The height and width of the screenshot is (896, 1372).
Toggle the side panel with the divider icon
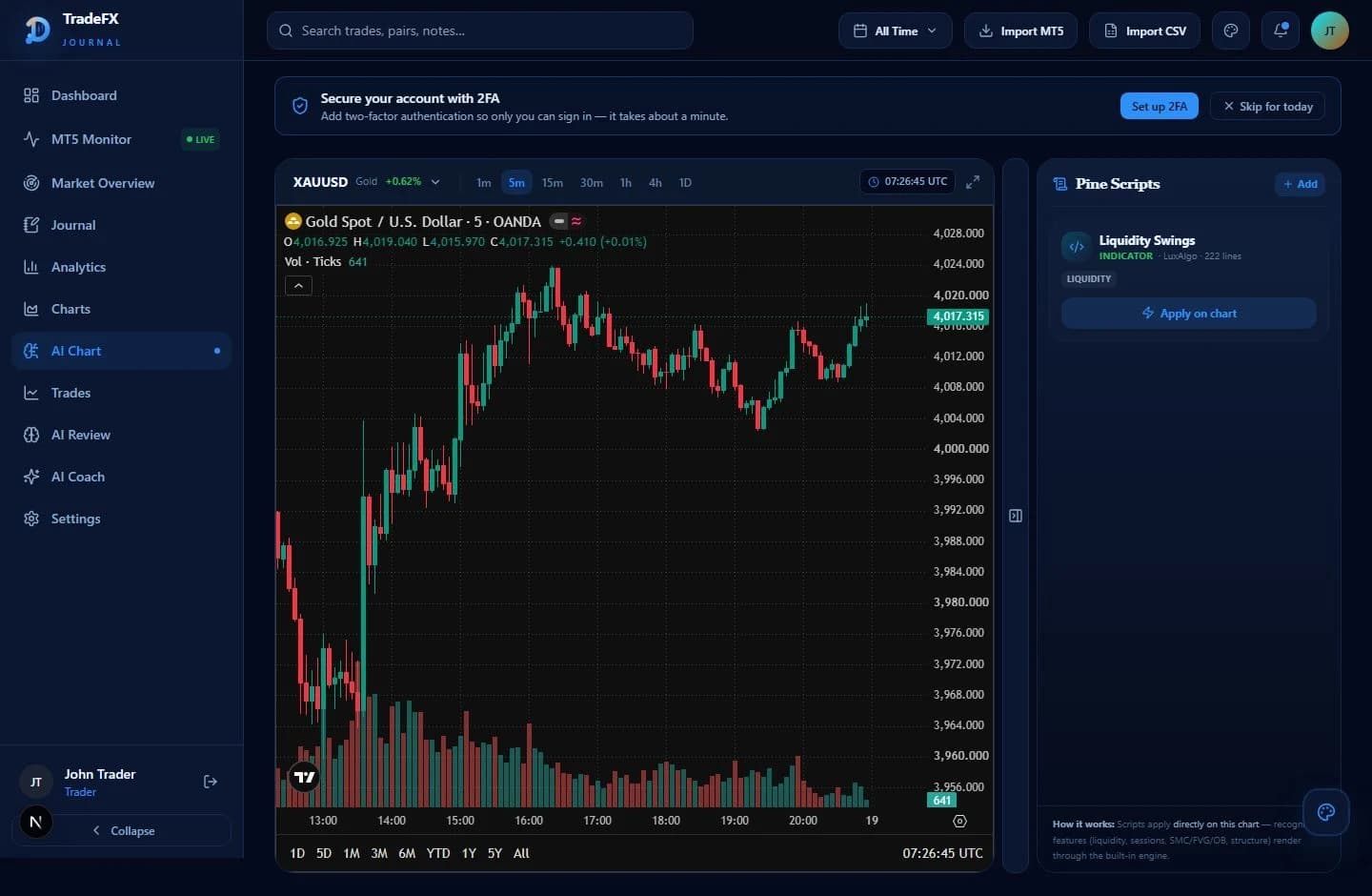[1016, 516]
